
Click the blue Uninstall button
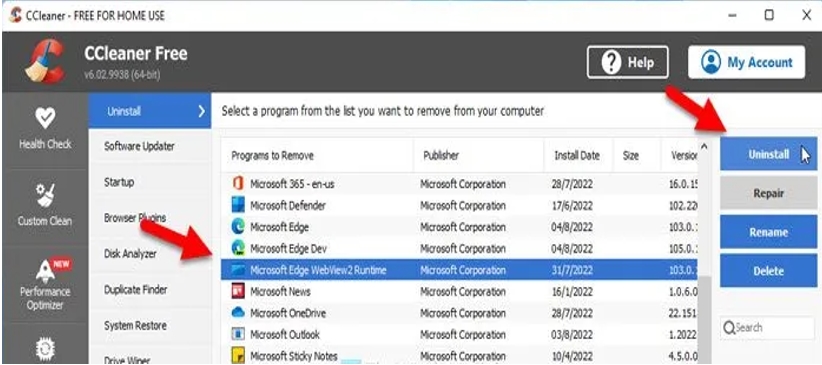[769, 154]
